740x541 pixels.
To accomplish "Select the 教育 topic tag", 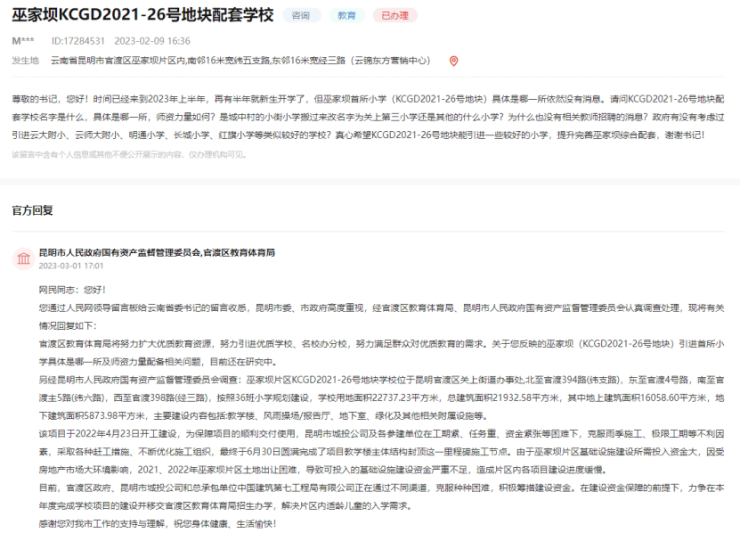I will pyautogui.click(x=346, y=16).
